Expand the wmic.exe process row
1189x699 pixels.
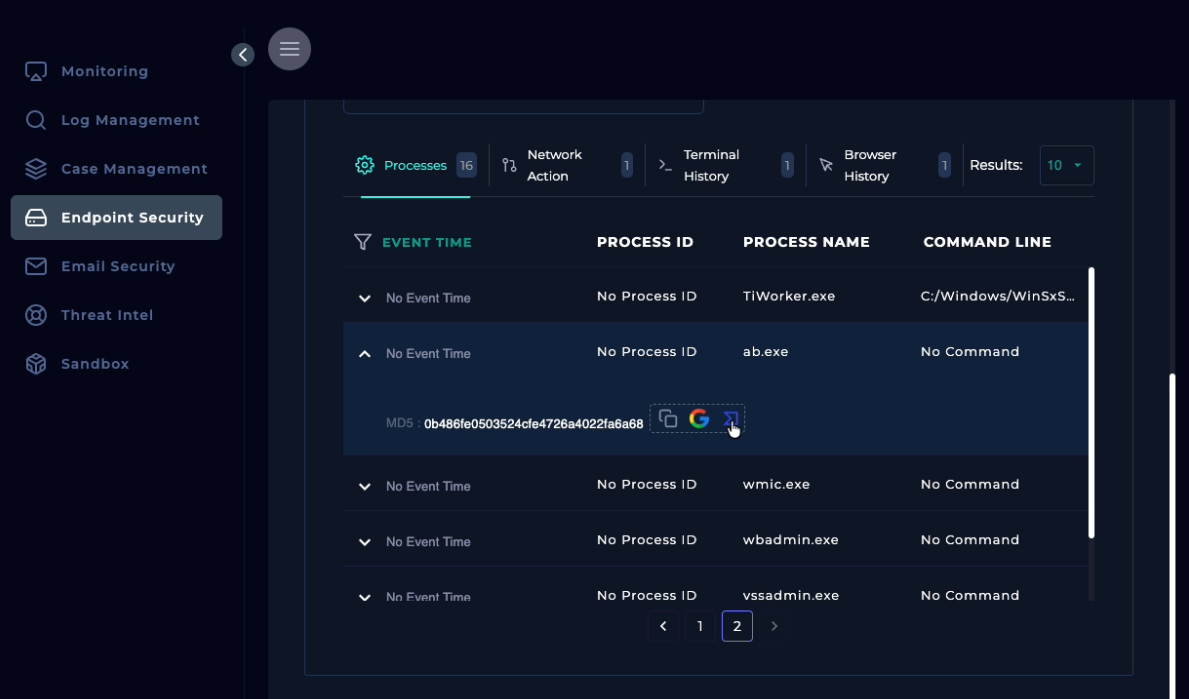(x=365, y=487)
